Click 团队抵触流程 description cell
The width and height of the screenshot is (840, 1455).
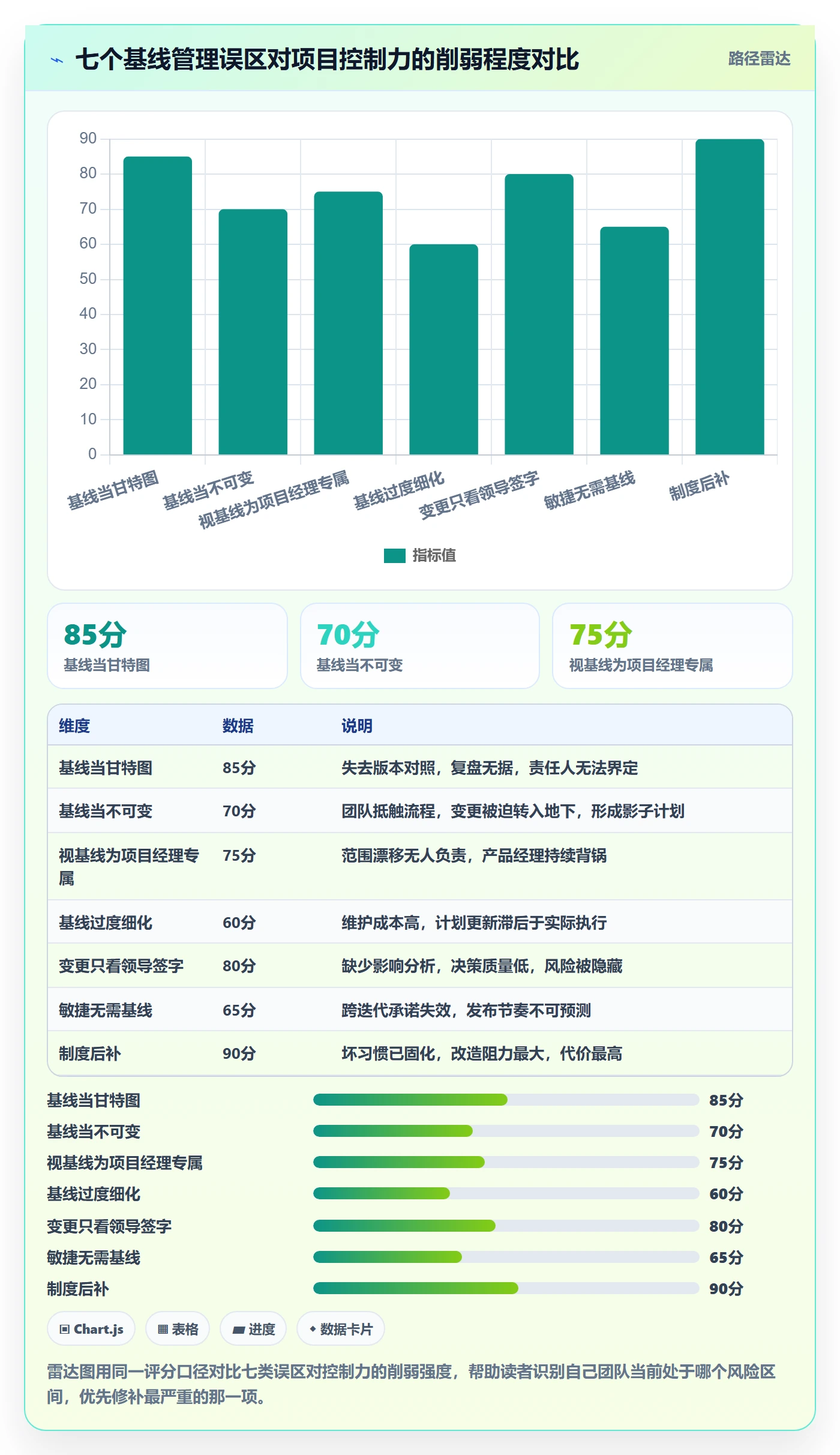coord(513,811)
